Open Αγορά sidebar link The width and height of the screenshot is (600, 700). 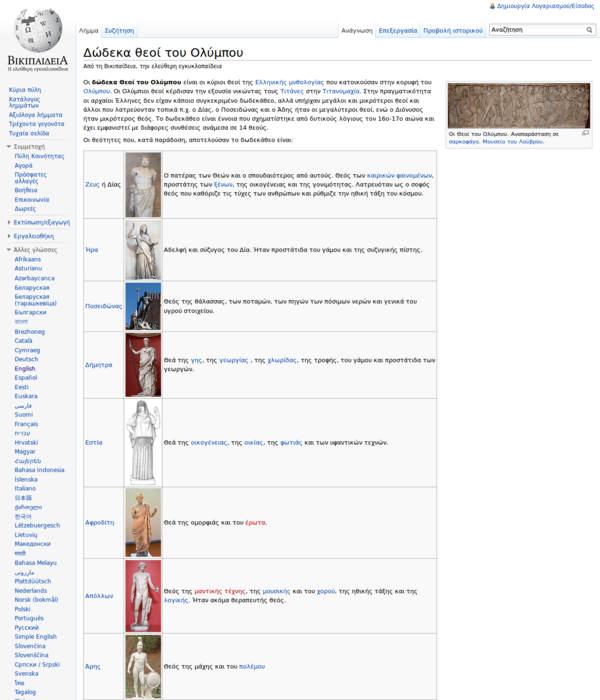(24, 166)
